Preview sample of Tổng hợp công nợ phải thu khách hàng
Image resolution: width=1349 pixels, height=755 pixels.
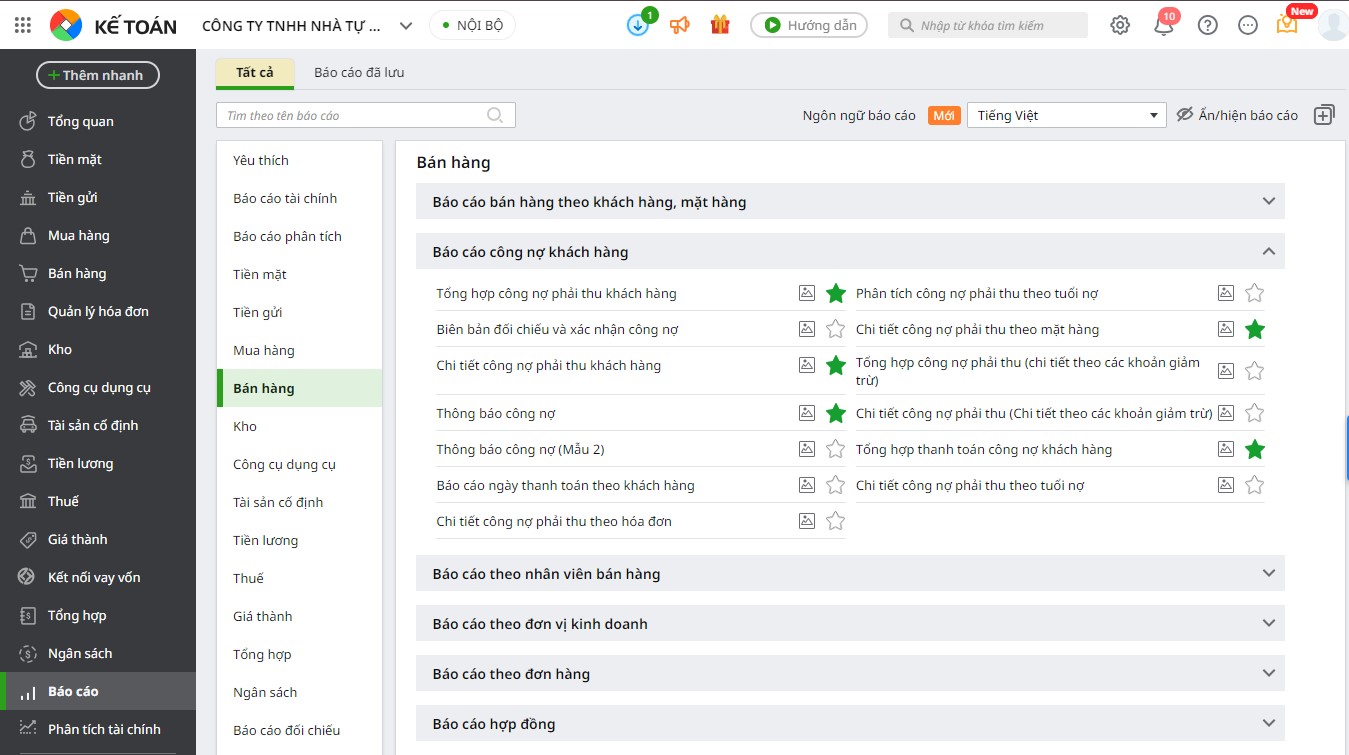tap(807, 293)
